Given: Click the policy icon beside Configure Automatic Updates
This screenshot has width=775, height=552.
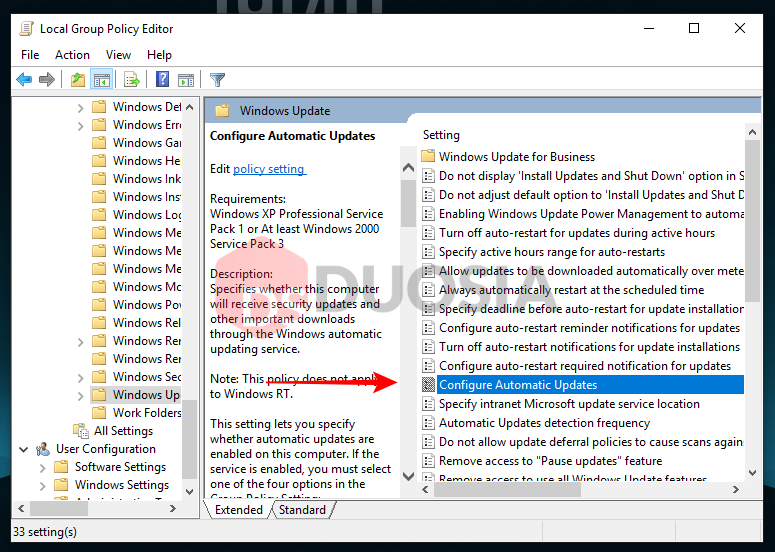Looking at the screenshot, I should point(428,384).
